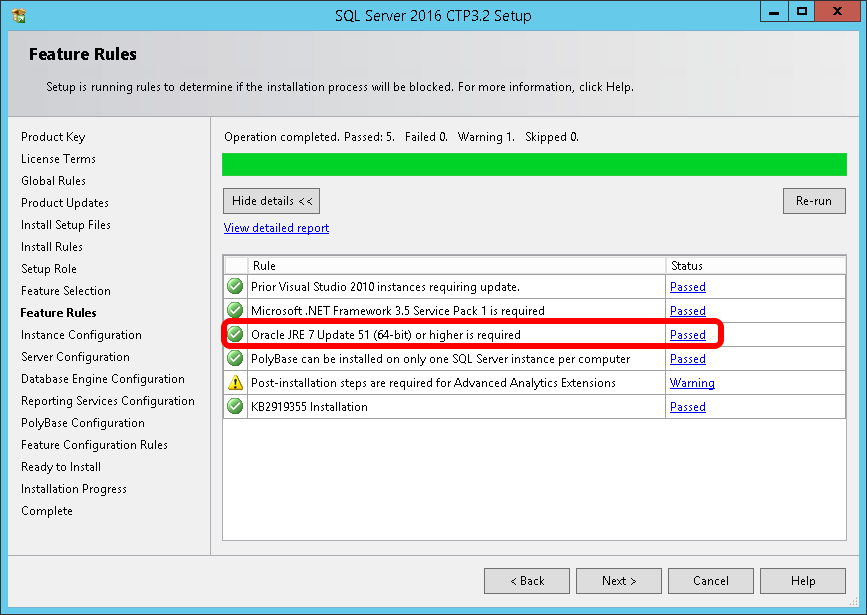867x615 pixels.
Task: Click Operation completed summary text
Action: 401,137
